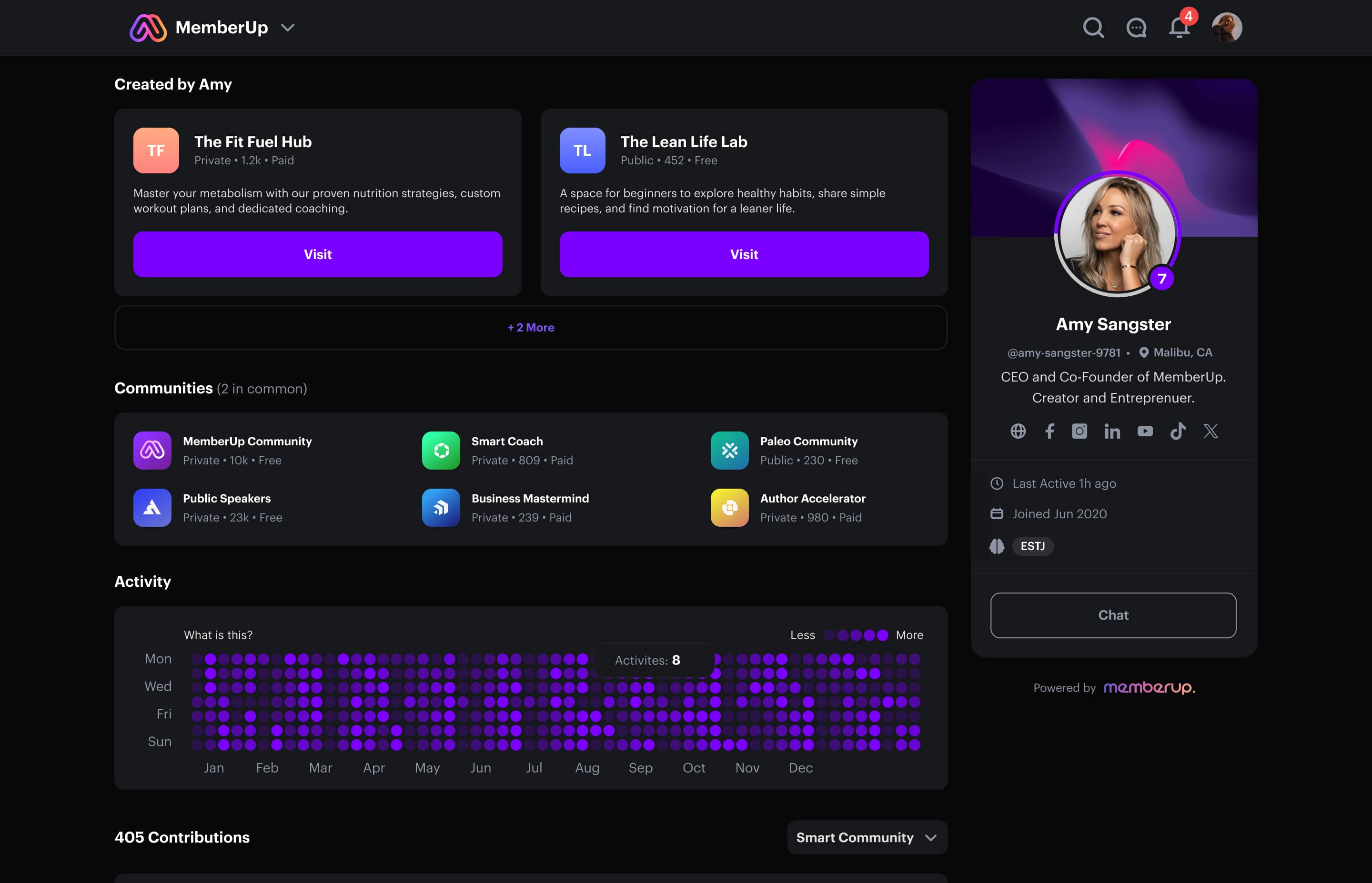The image size is (1372, 883).
Task: Open Amy's YouTube icon
Action: point(1145,431)
